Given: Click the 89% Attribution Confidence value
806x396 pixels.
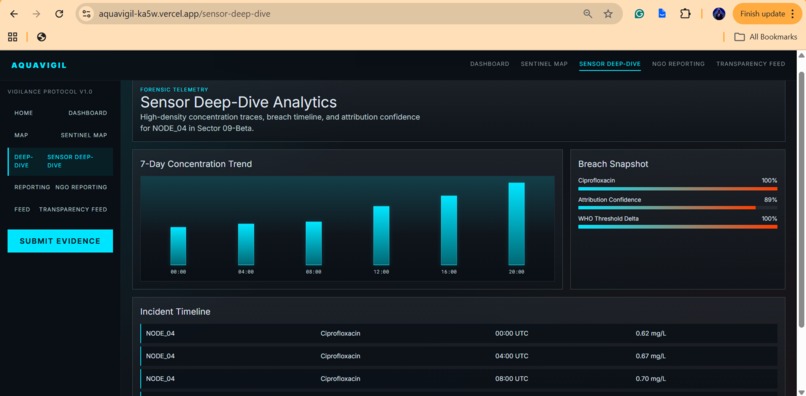Looking at the screenshot, I should (x=771, y=200).
